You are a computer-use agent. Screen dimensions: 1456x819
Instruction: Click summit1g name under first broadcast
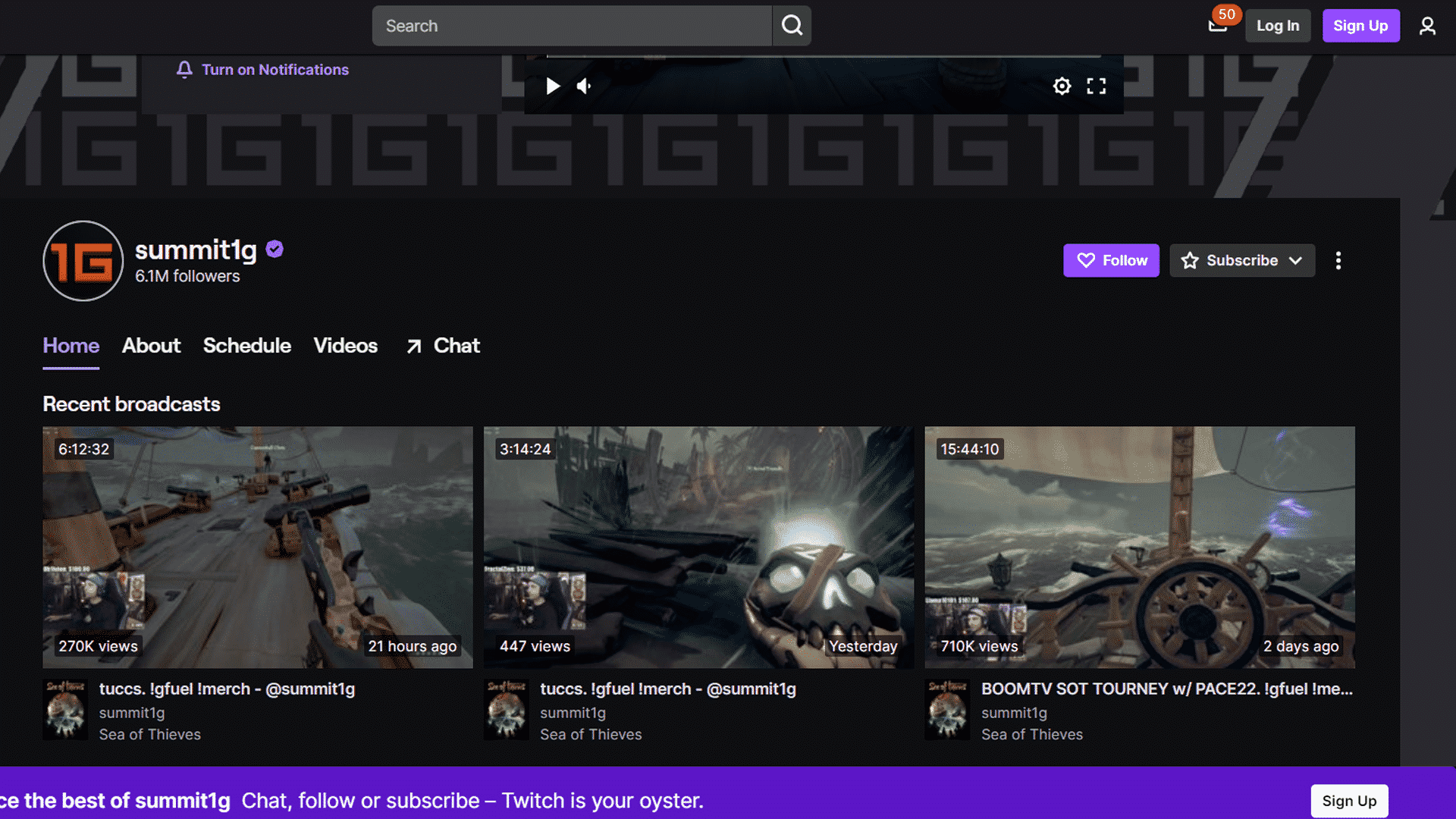(x=132, y=713)
